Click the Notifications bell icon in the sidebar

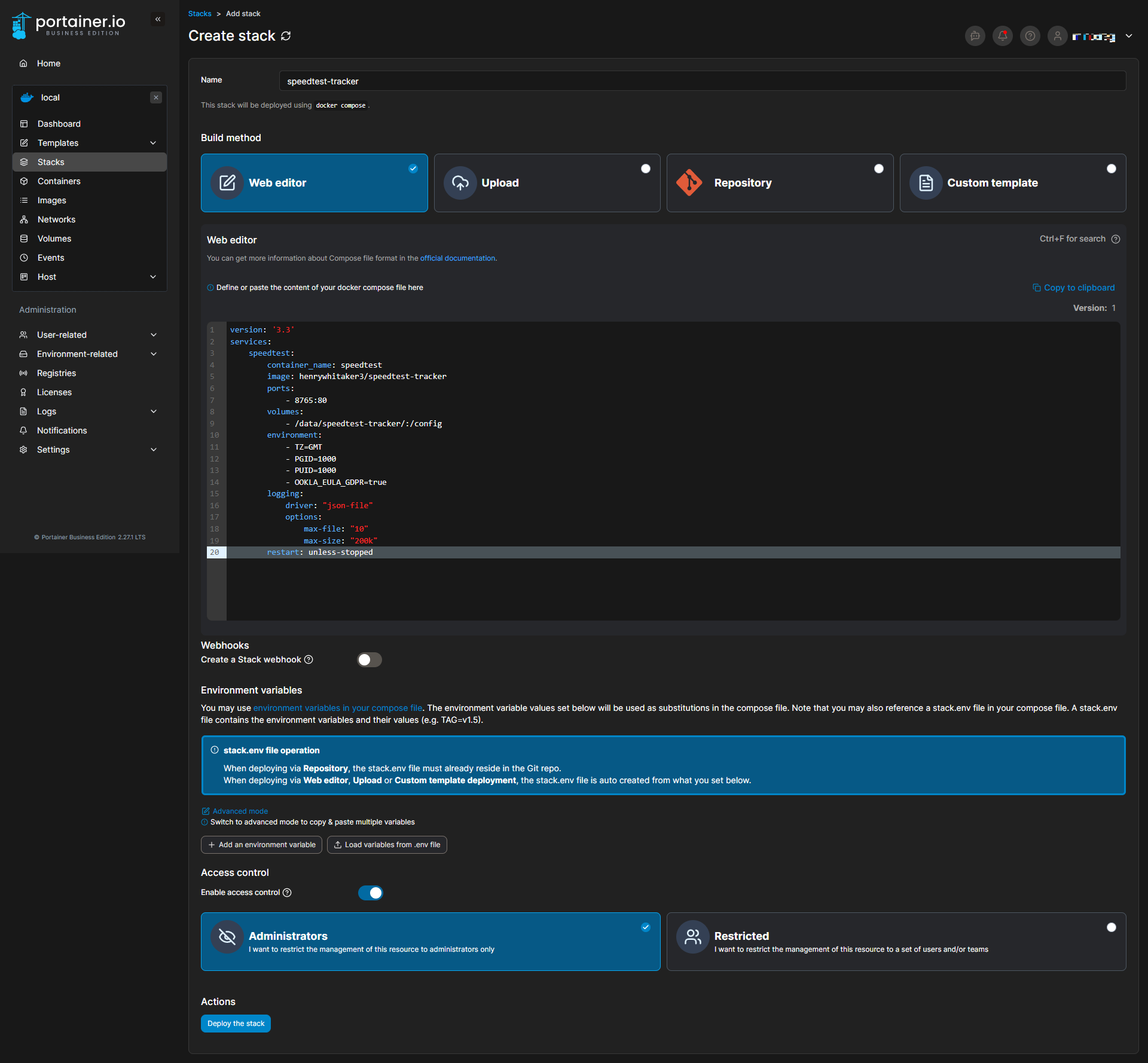coord(23,430)
